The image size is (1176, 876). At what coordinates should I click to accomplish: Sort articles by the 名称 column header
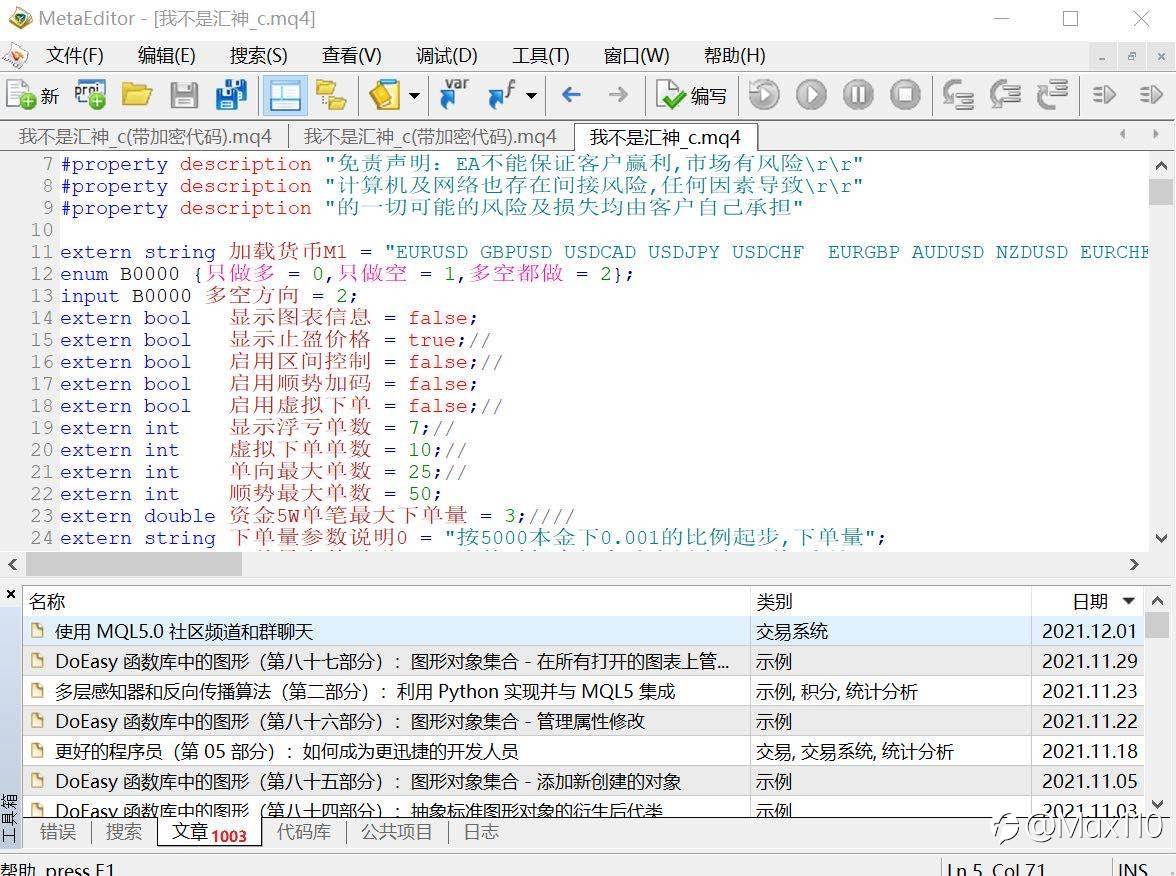[386, 602]
